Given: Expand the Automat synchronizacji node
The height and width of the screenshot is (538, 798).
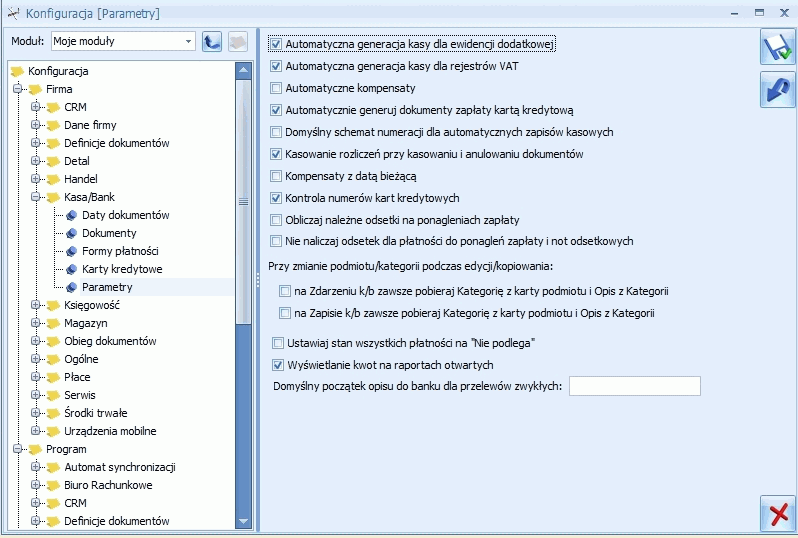Looking at the screenshot, I should click(x=36, y=467).
